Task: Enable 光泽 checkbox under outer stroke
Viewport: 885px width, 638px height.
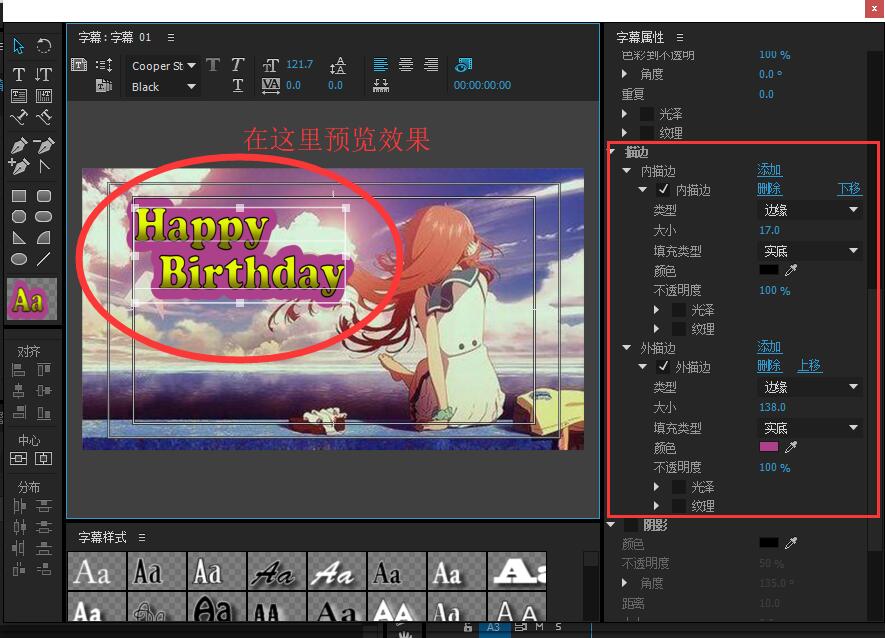Action: click(x=679, y=487)
